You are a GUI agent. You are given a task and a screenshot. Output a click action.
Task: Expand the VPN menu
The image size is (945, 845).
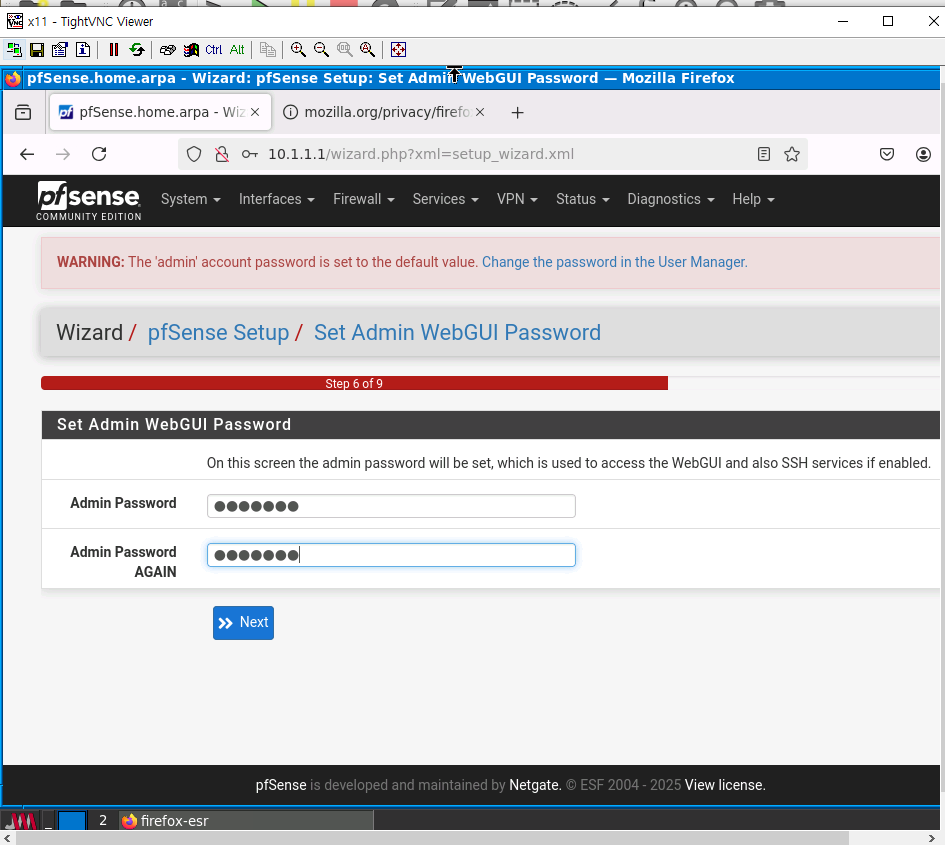click(x=517, y=199)
